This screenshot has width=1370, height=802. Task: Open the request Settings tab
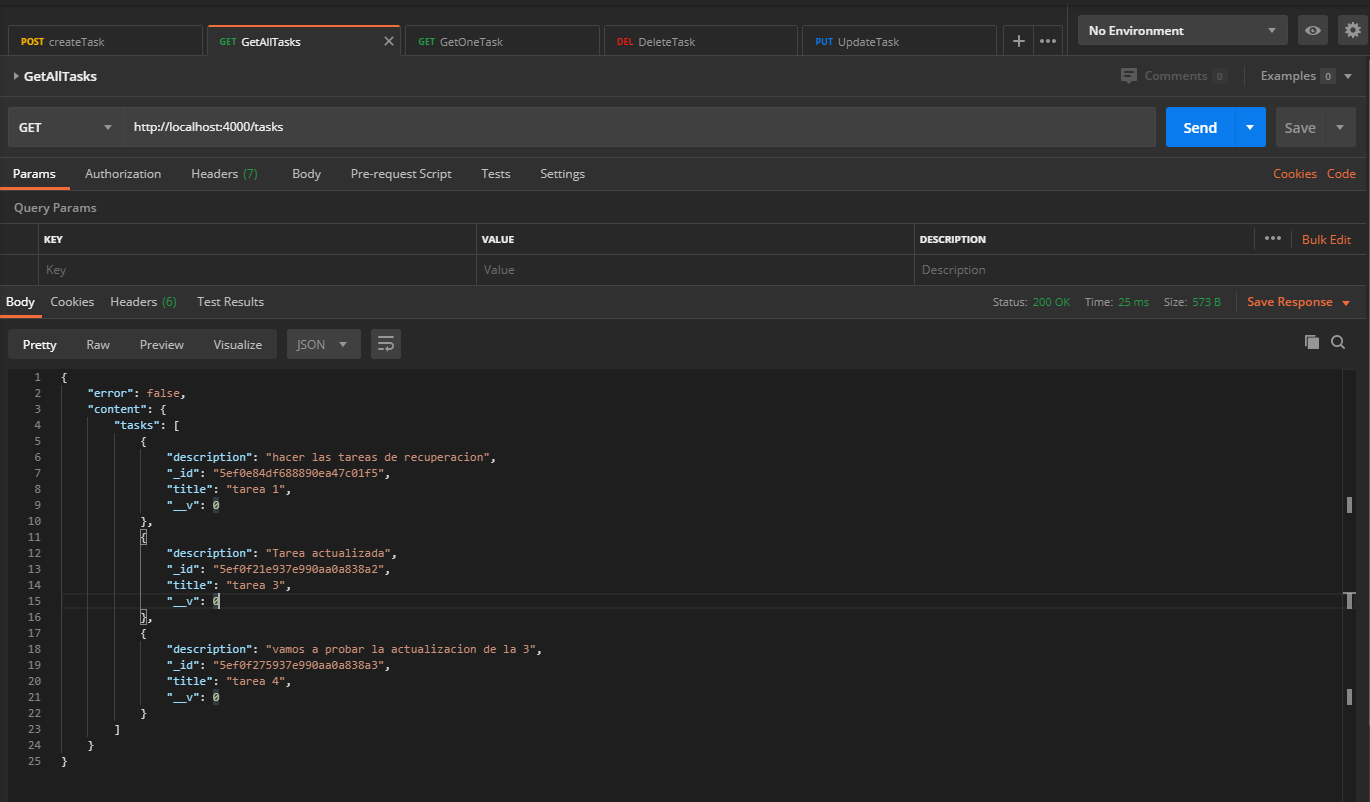[x=562, y=174]
